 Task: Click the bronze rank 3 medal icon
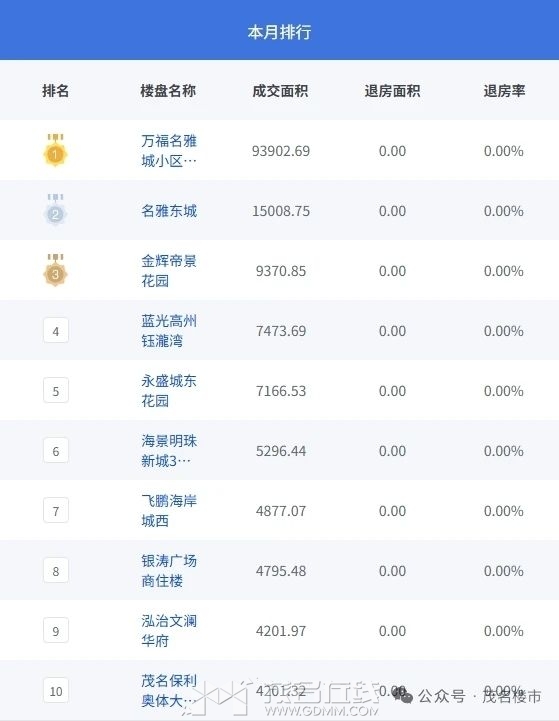tap(56, 270)
